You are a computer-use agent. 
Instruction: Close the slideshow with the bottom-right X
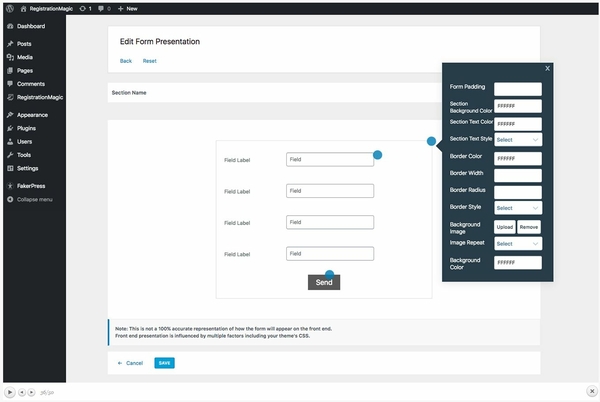coord(591,392)
